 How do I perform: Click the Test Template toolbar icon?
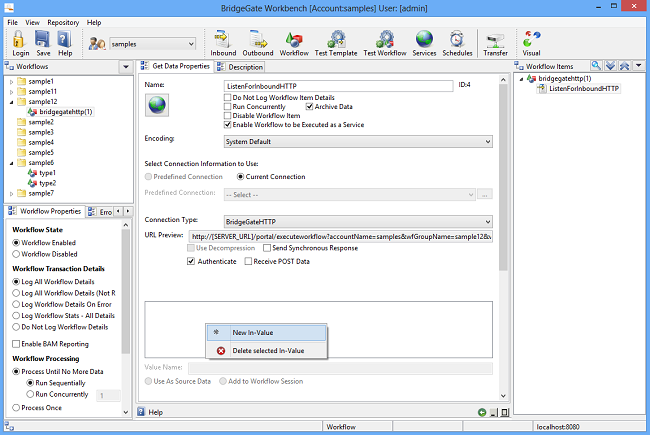click(x=335, y=41)
